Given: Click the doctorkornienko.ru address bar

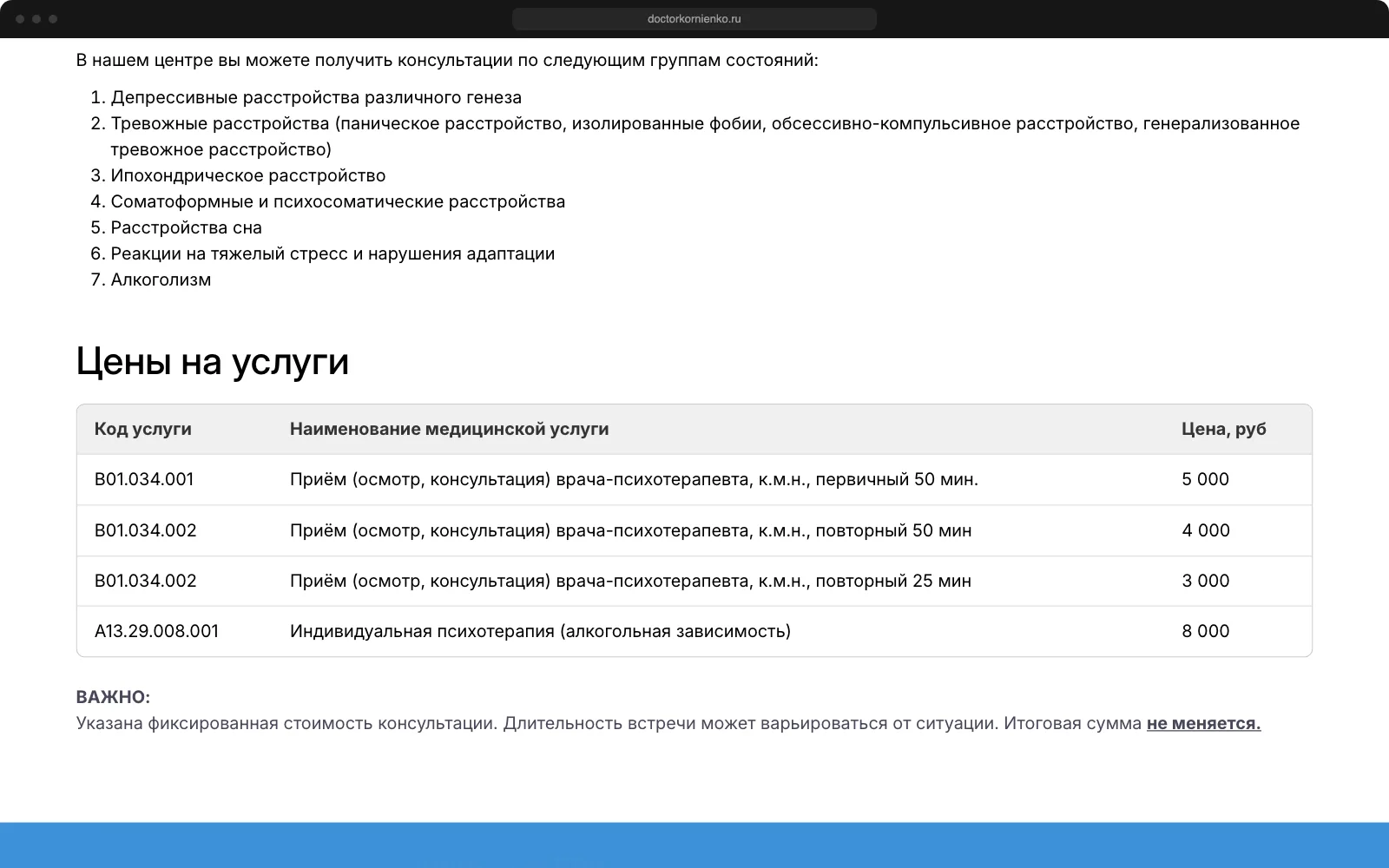Looking at the screenshot, I should tap(694, 19).
